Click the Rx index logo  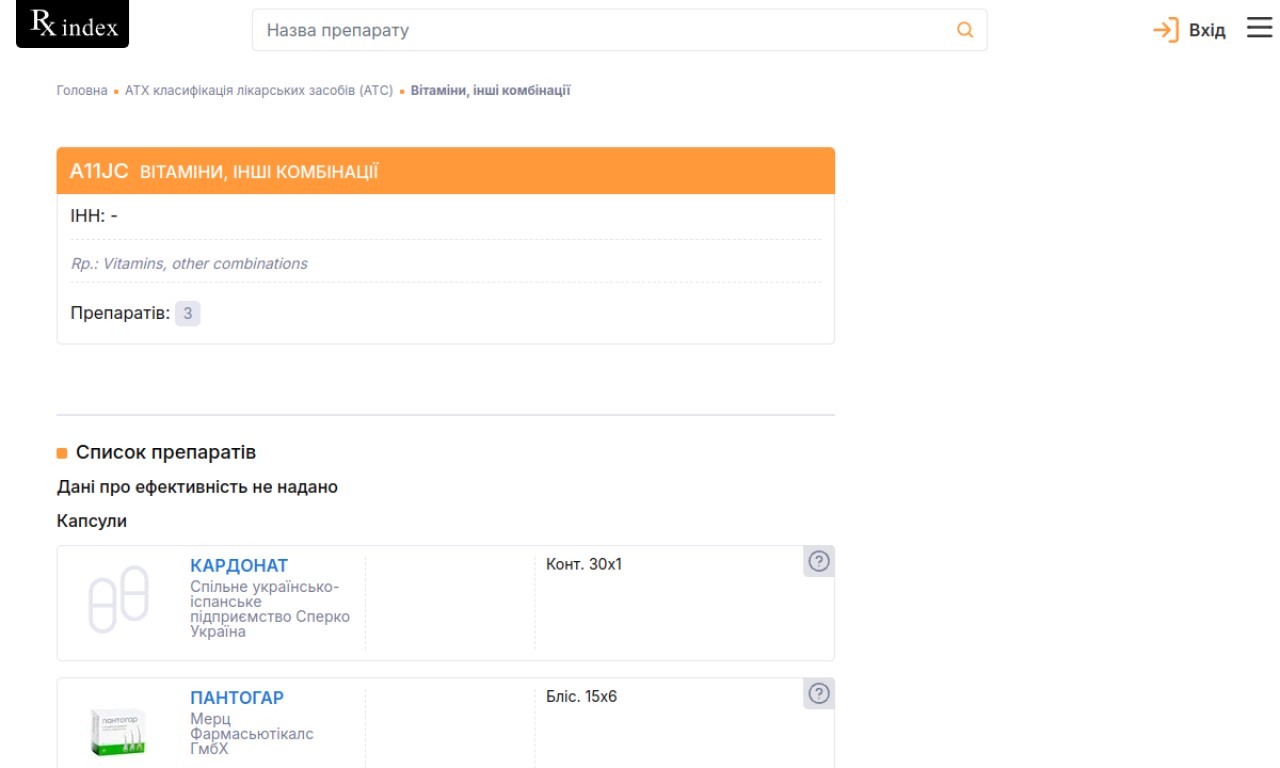[x=73, y=25]
